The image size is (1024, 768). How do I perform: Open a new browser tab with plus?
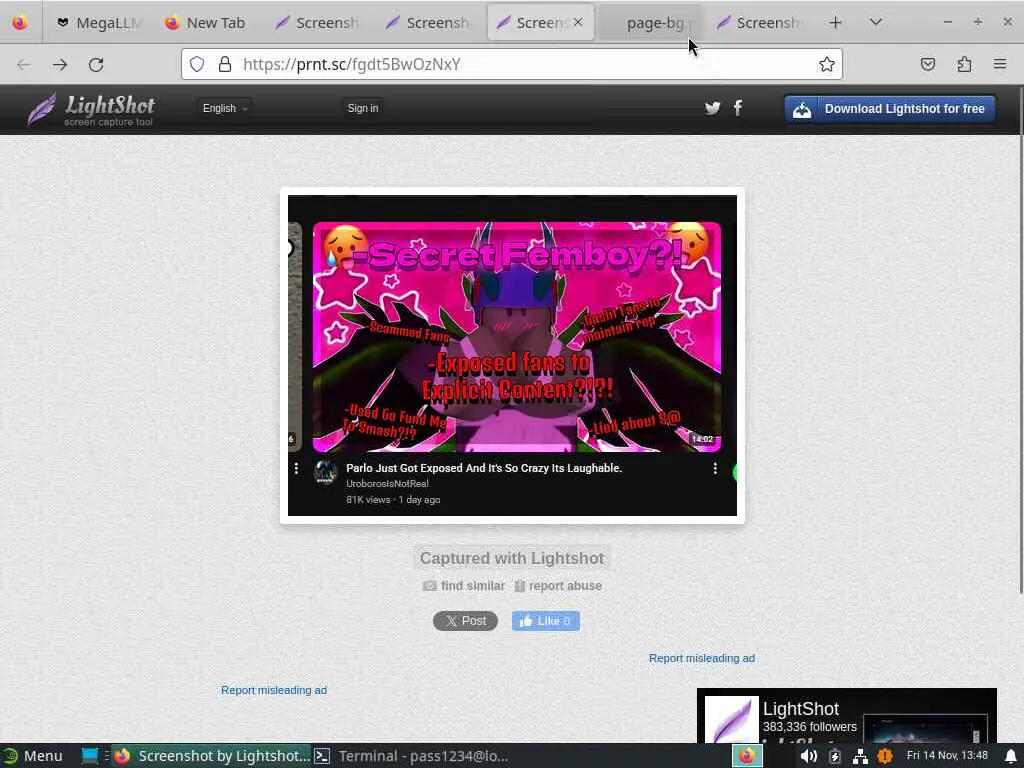[x=835, y=22]
